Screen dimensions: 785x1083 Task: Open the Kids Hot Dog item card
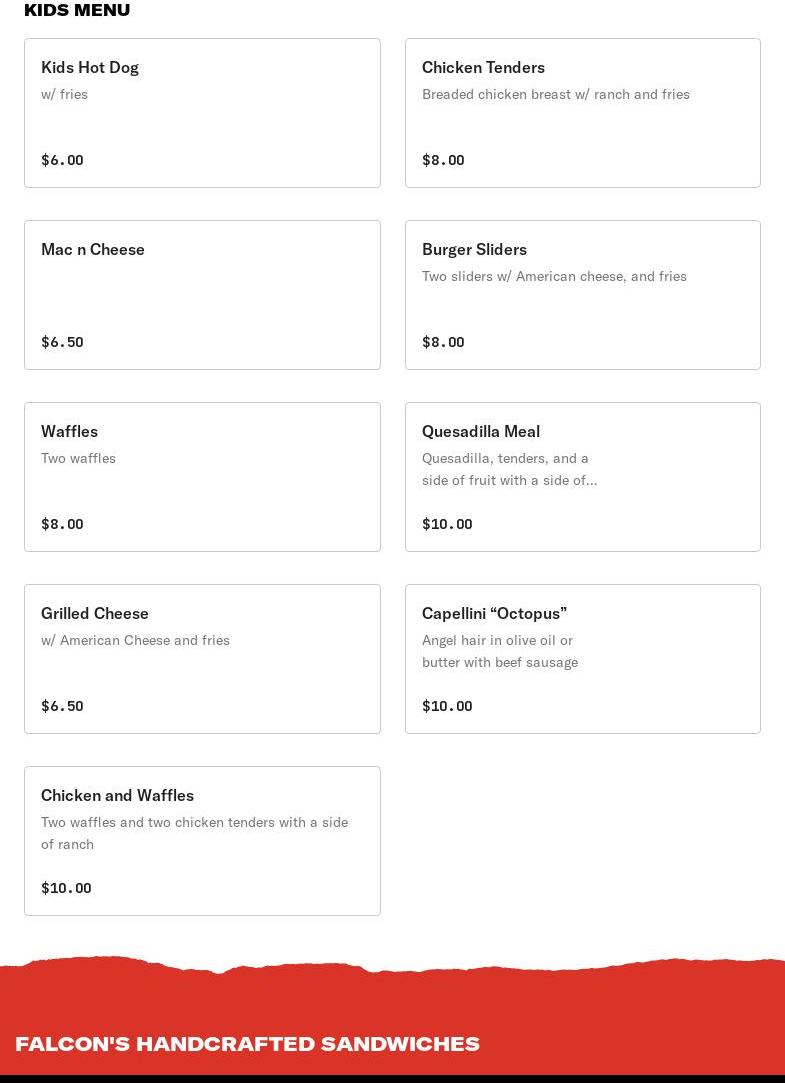pyautogui.click(x=202, y=113)
